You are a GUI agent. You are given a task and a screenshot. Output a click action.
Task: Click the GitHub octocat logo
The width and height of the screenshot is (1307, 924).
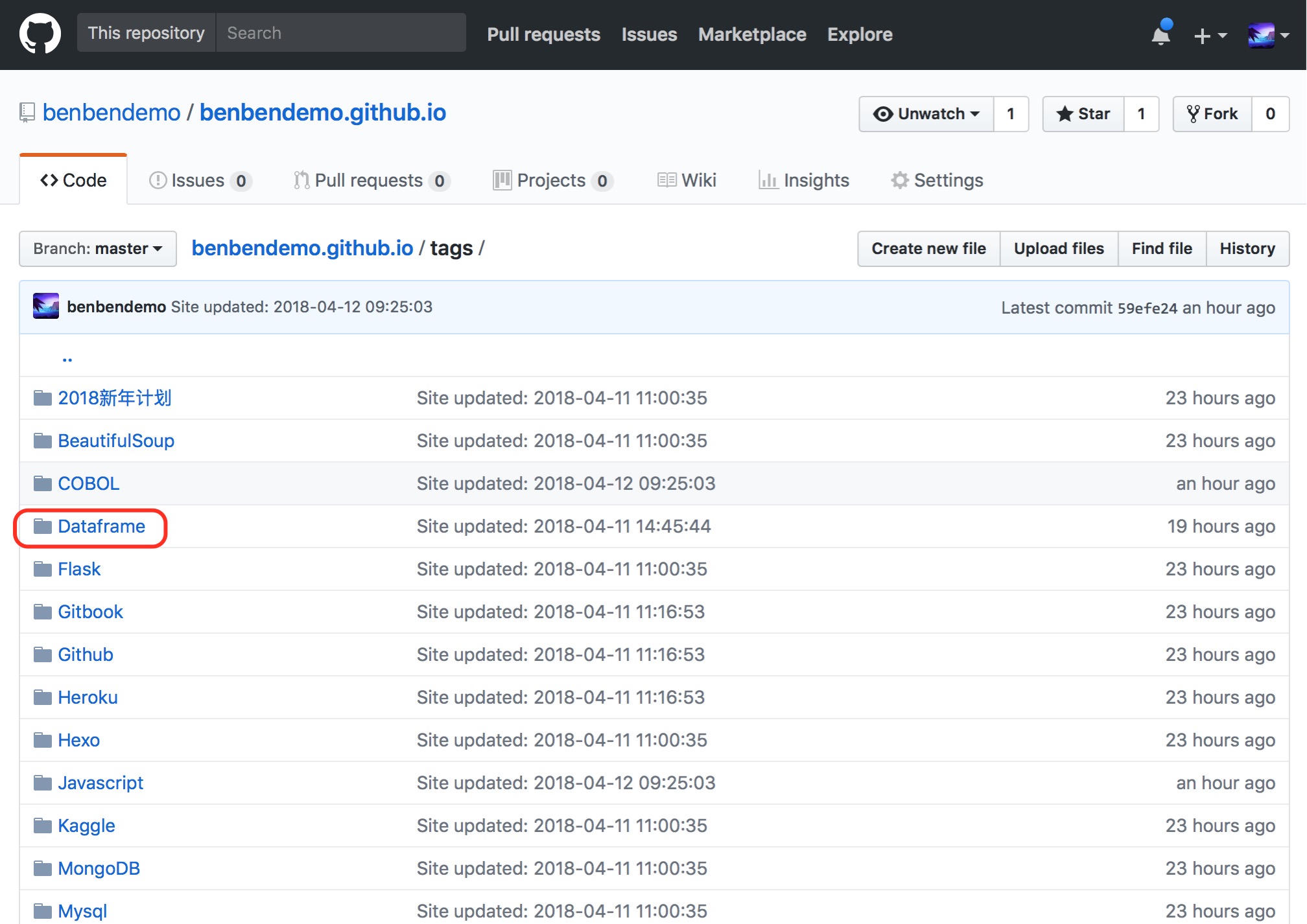(40, 33)
